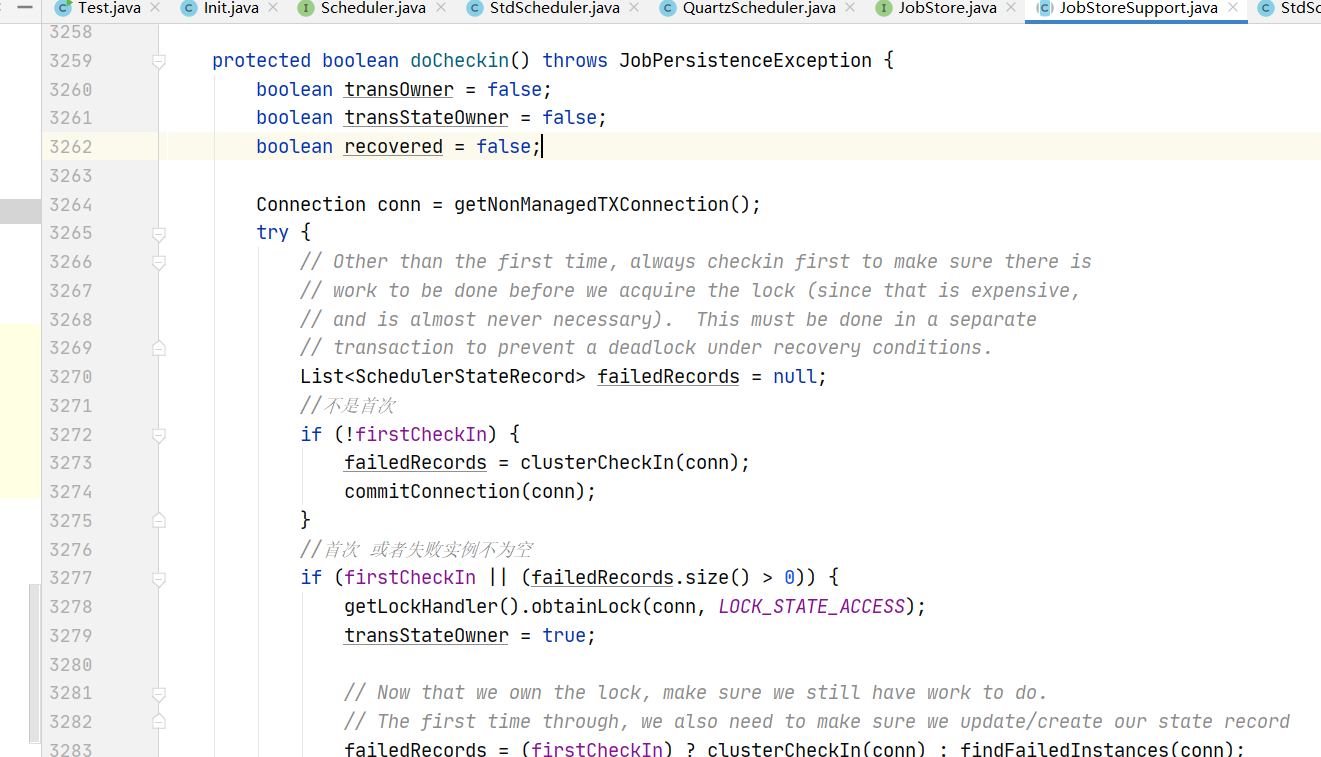
Task: Collapse the if (!firstCheckIn) block at line 3272
Action: tap(158, 435)
